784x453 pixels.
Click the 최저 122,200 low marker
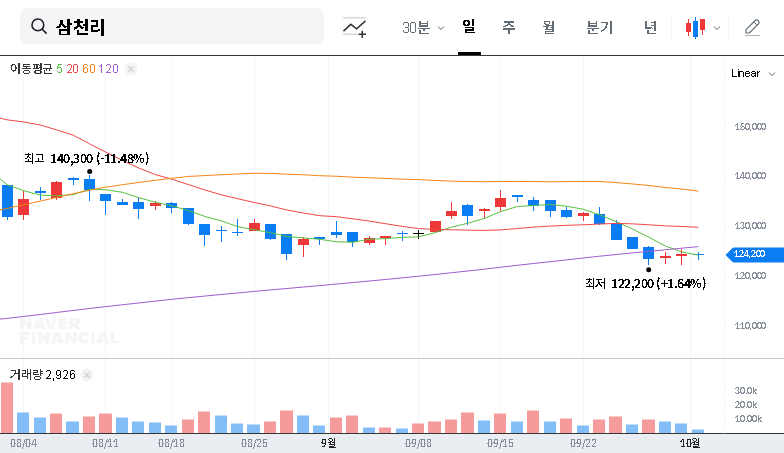tap(646, 284)
